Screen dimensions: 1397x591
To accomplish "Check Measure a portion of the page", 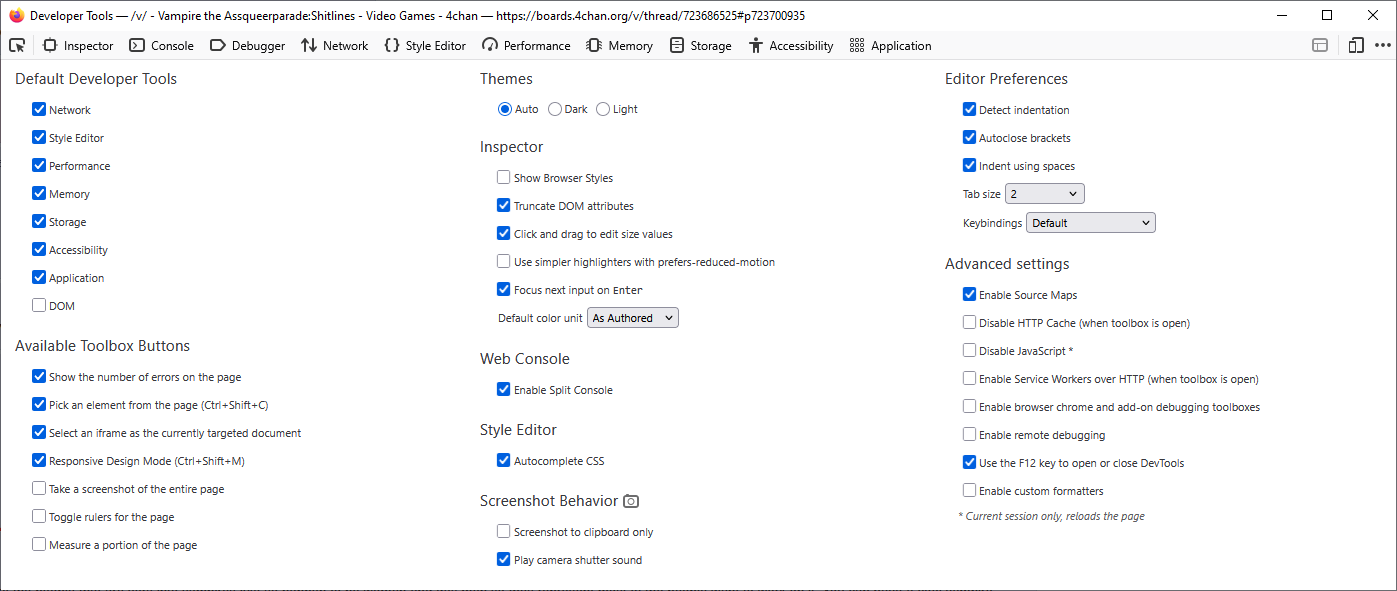I will point(39,545).
